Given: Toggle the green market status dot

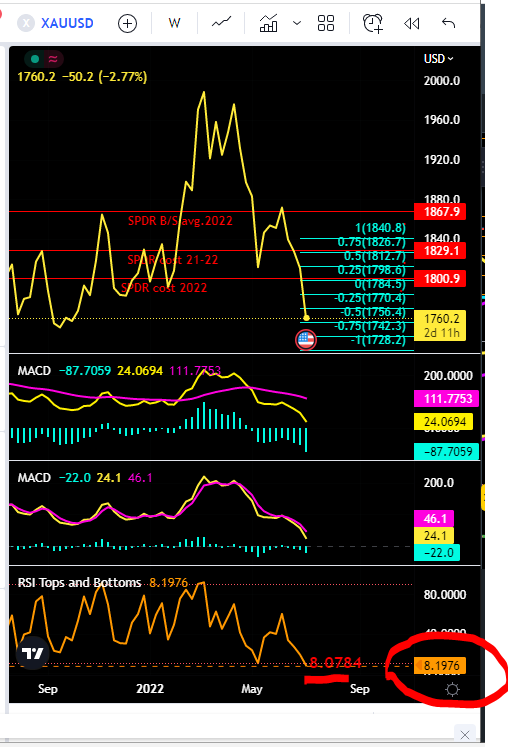Looking at the screenshot, I should coord(34,59).
